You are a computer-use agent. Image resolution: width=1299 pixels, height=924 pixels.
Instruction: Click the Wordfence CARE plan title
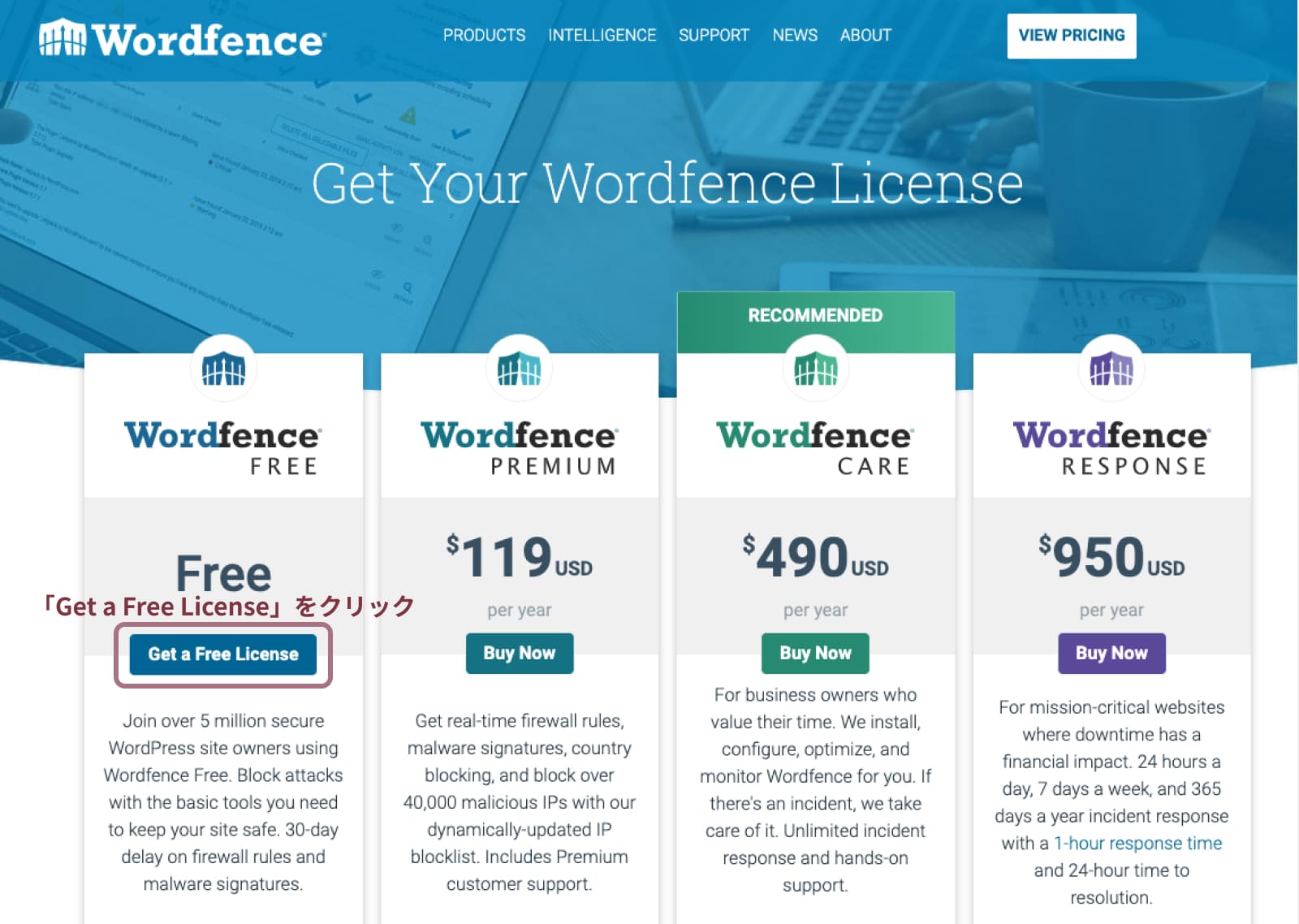click(815, 447)
